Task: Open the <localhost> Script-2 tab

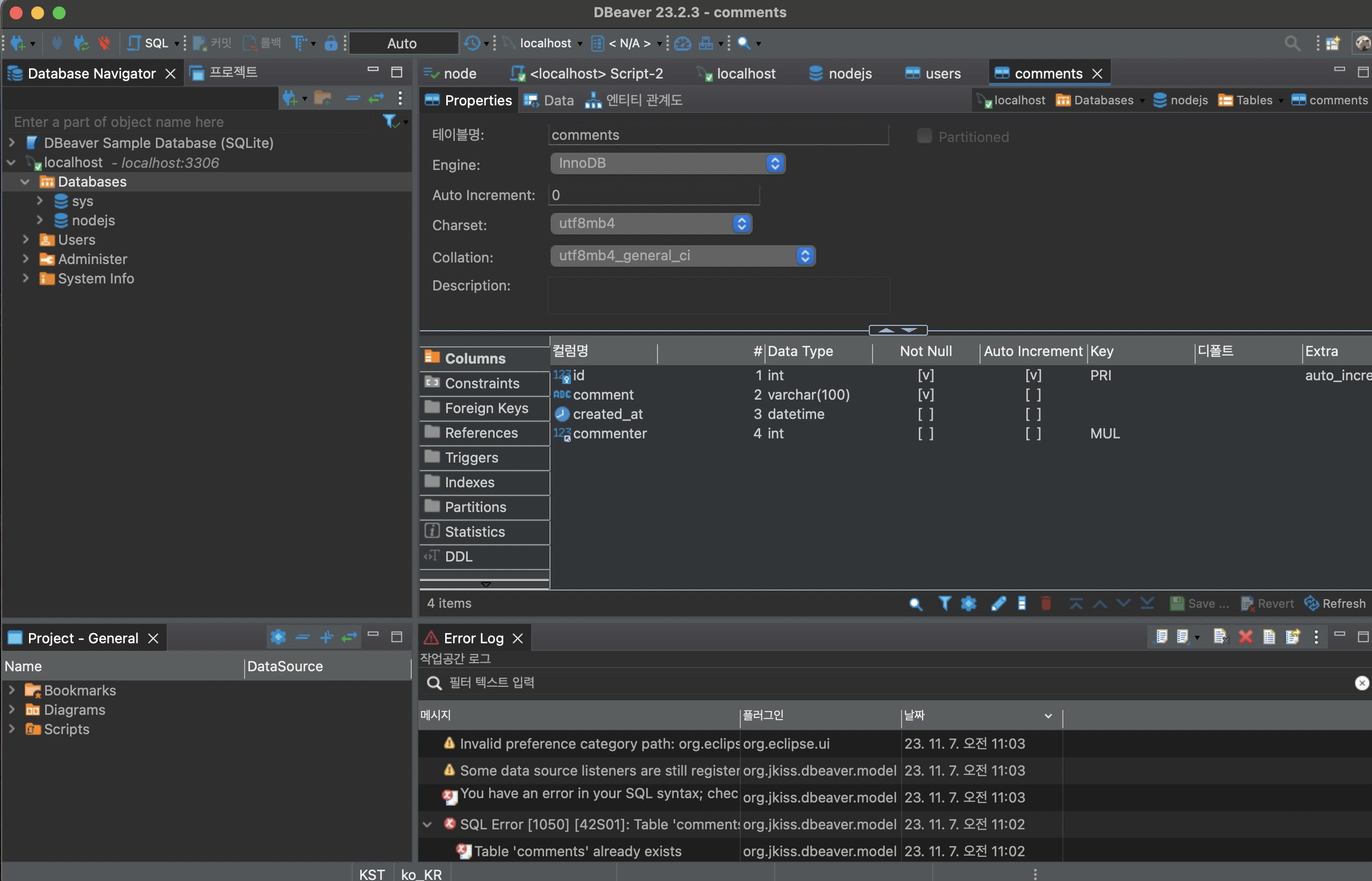Action: point(587,73)
